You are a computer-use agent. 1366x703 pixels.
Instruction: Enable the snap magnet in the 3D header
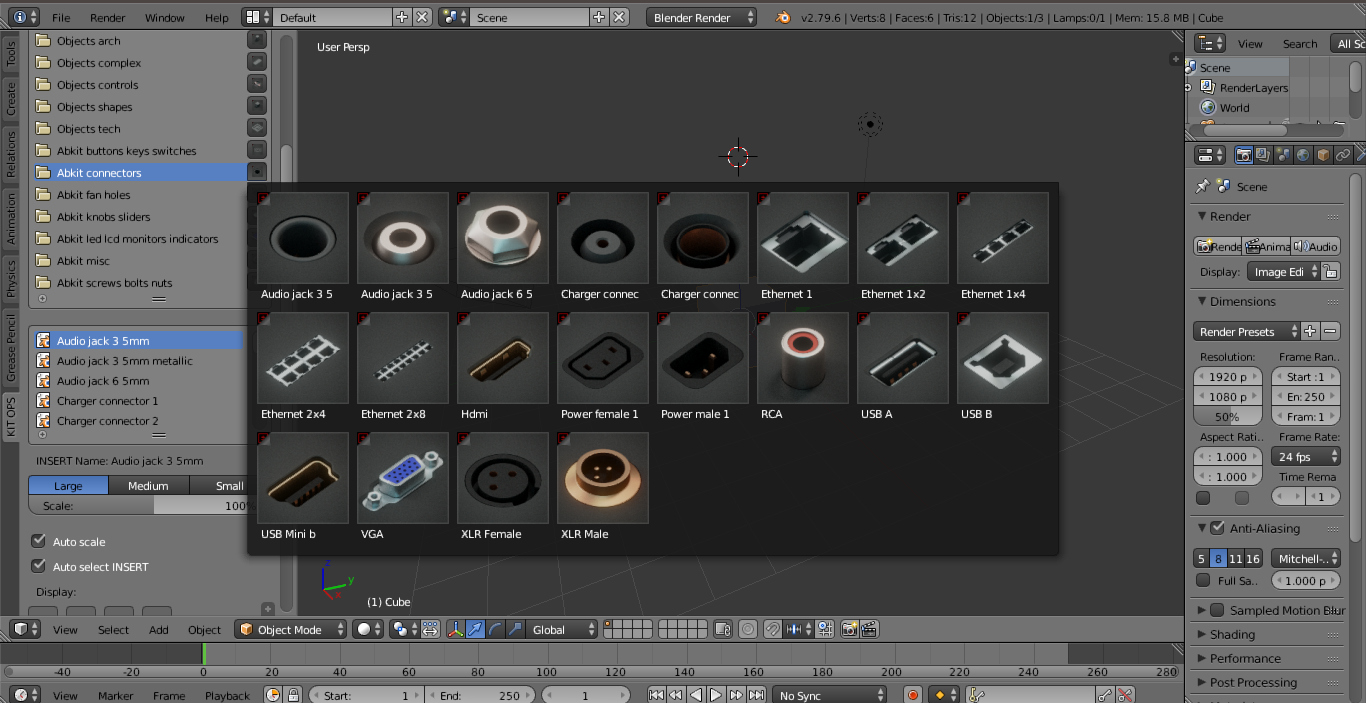(773, 630)
